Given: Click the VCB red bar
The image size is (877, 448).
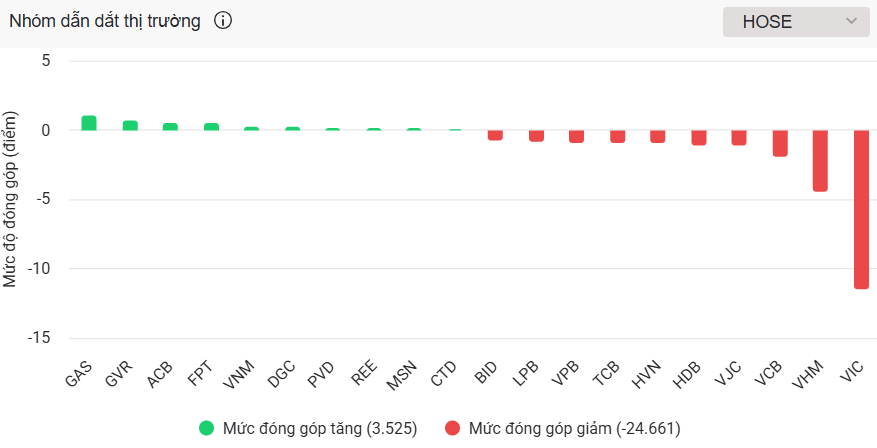Looking at the screenshot, I should (780, 143).
